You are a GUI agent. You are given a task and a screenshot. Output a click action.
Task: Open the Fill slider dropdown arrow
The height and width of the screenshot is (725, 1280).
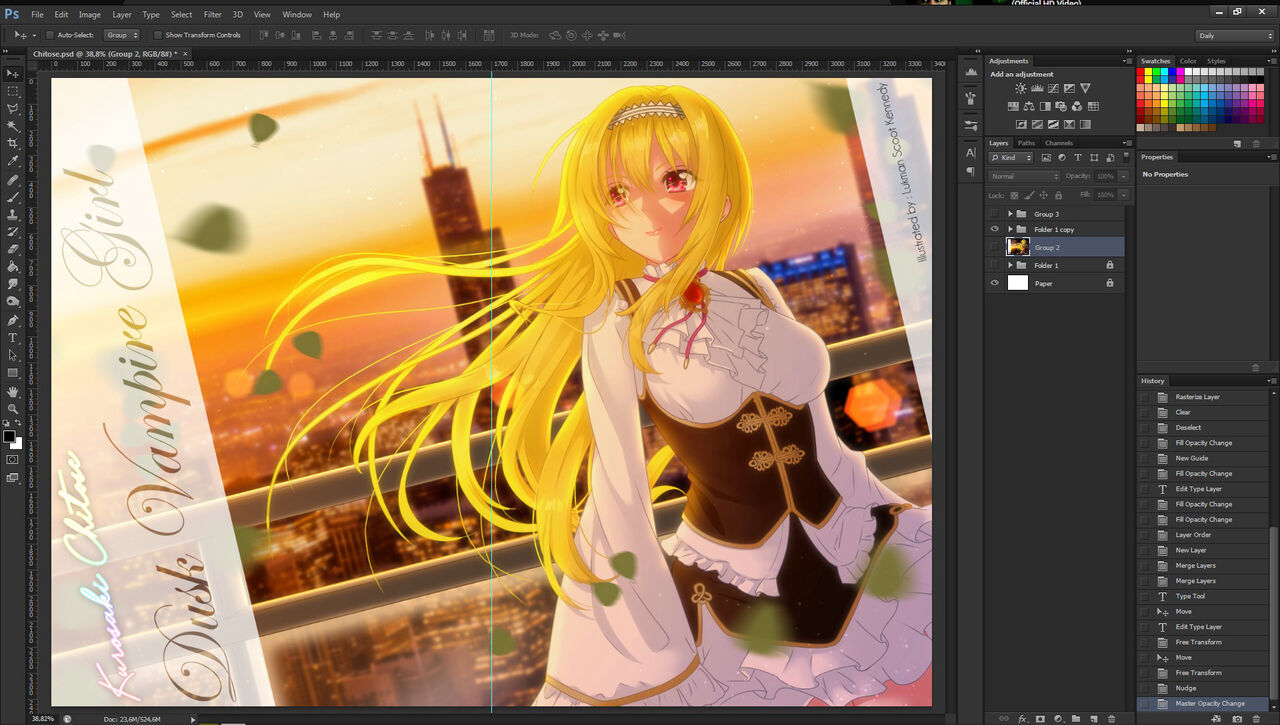coord(1124,194)
